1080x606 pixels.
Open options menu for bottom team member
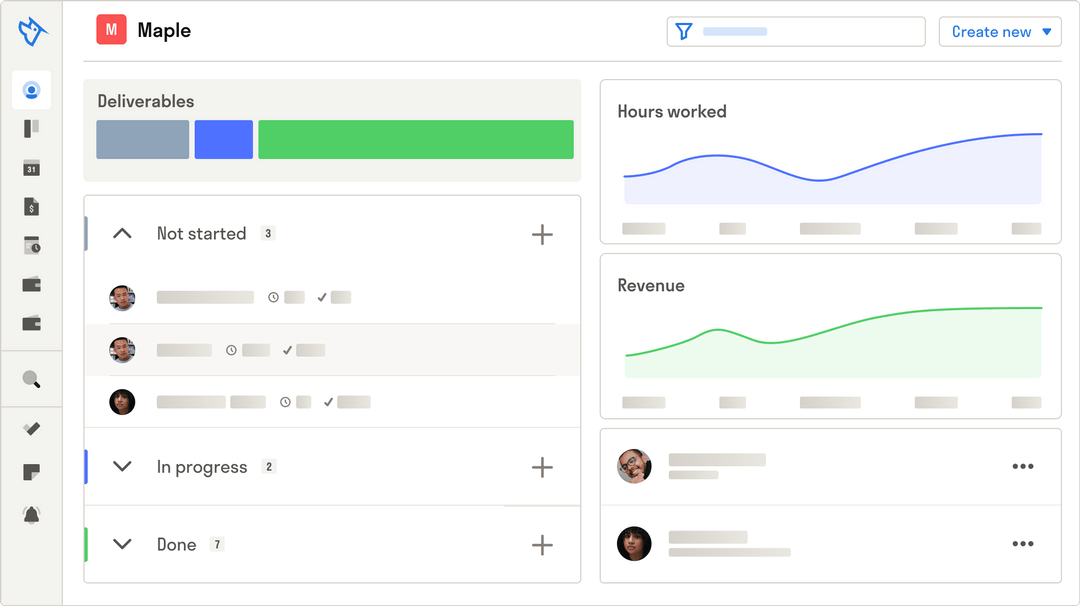(1023, 543)
